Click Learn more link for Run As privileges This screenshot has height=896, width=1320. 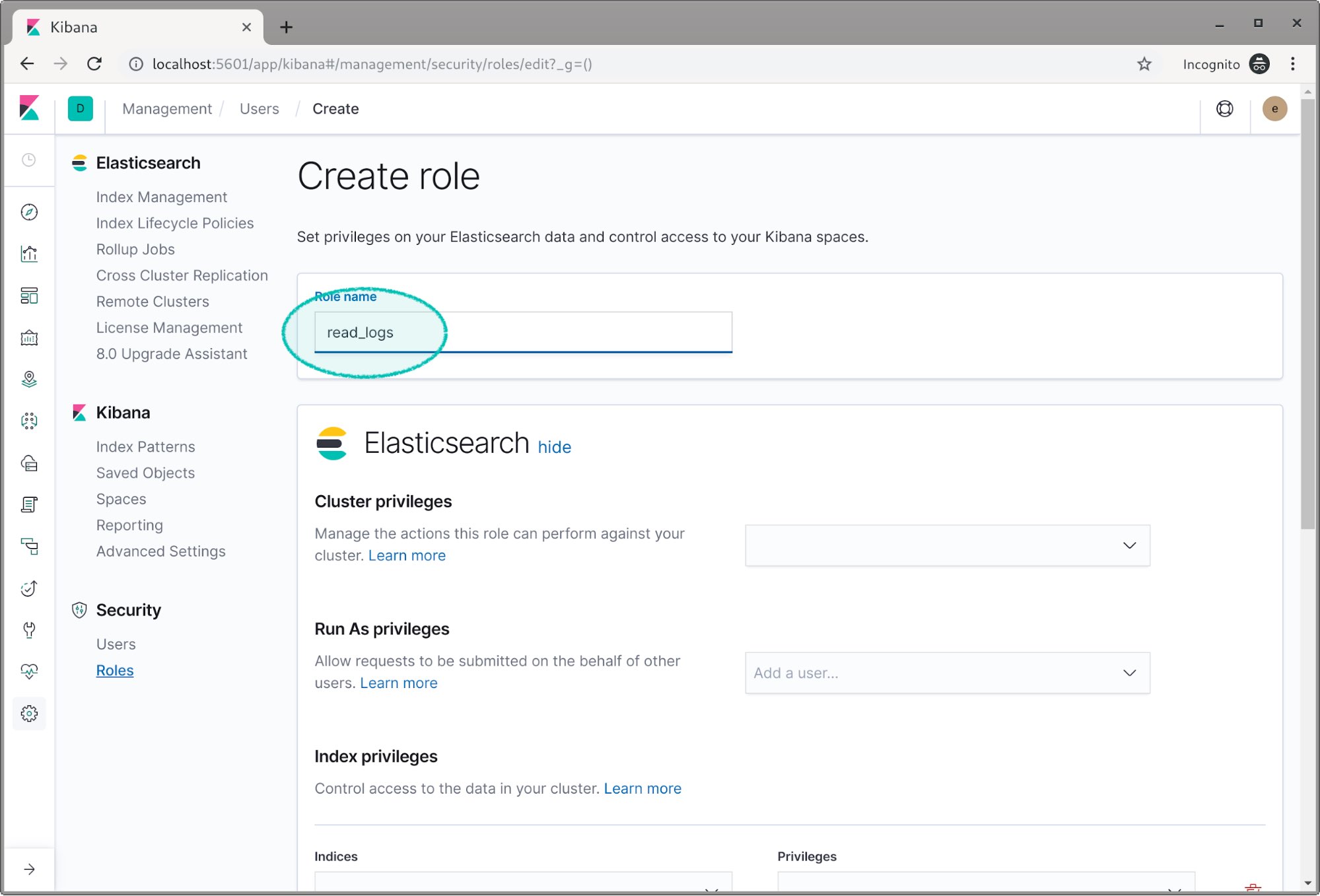click(398, 683)
